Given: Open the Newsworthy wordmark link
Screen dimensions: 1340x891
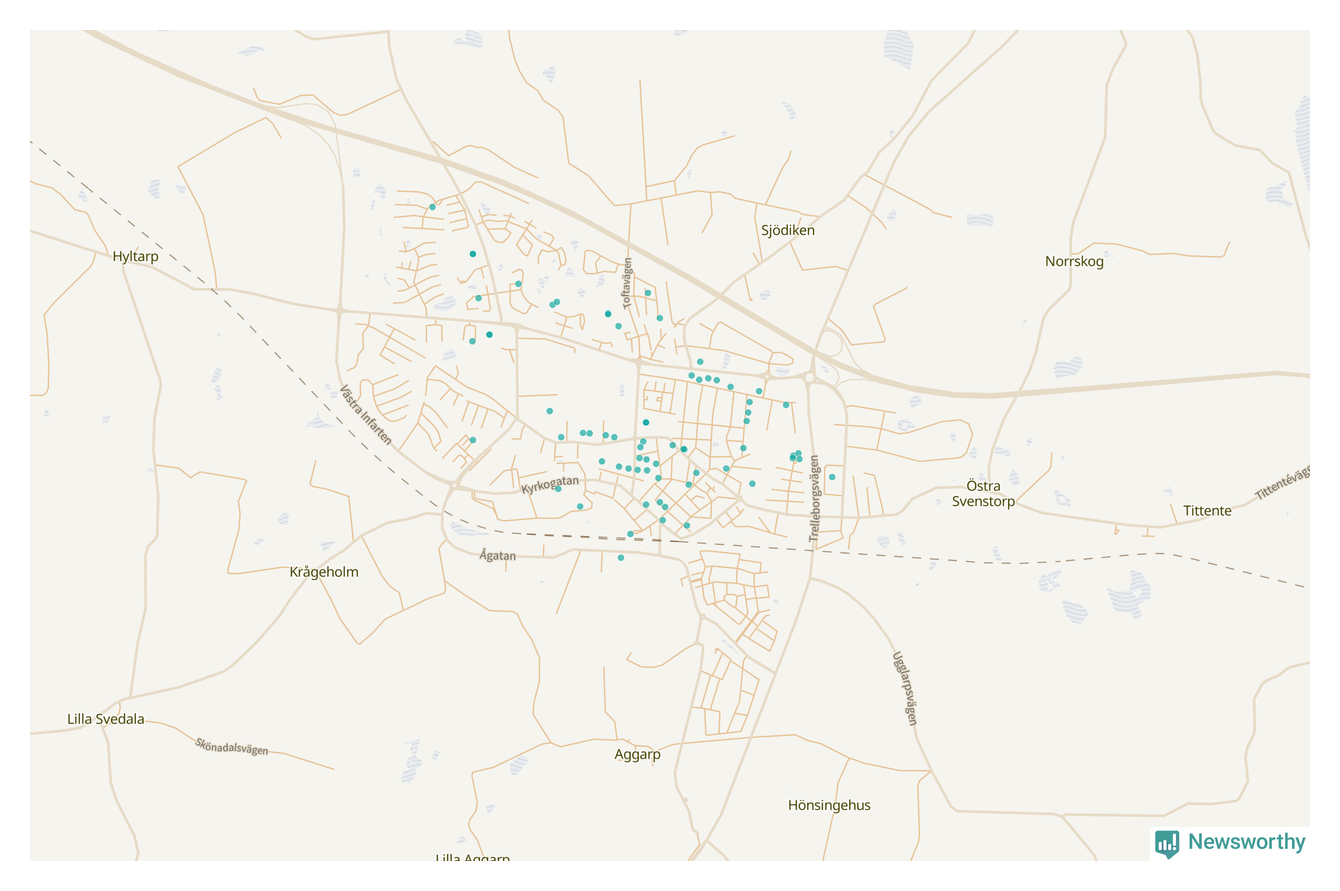Looking at the screenshot, I should click(x=1246, y=842).
